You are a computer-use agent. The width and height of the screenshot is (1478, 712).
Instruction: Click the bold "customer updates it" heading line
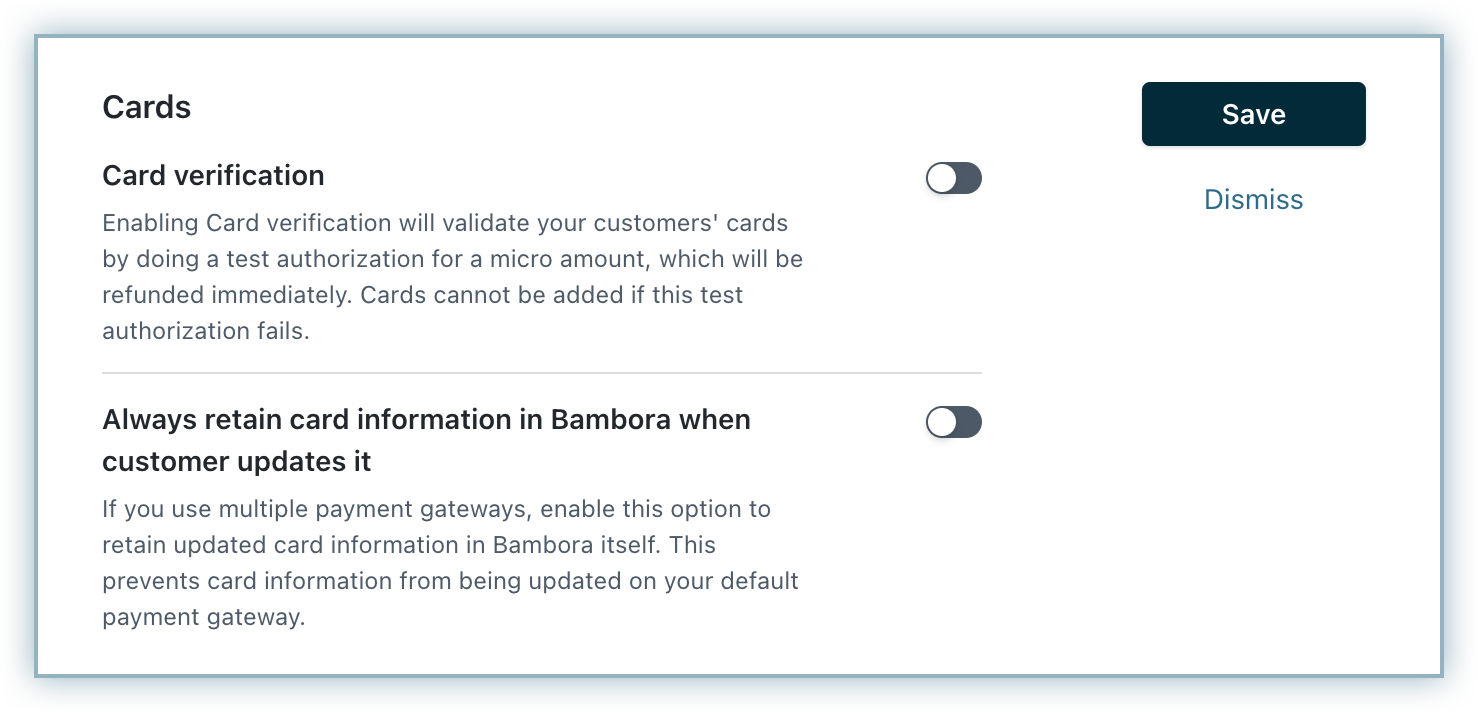point(236,462)
